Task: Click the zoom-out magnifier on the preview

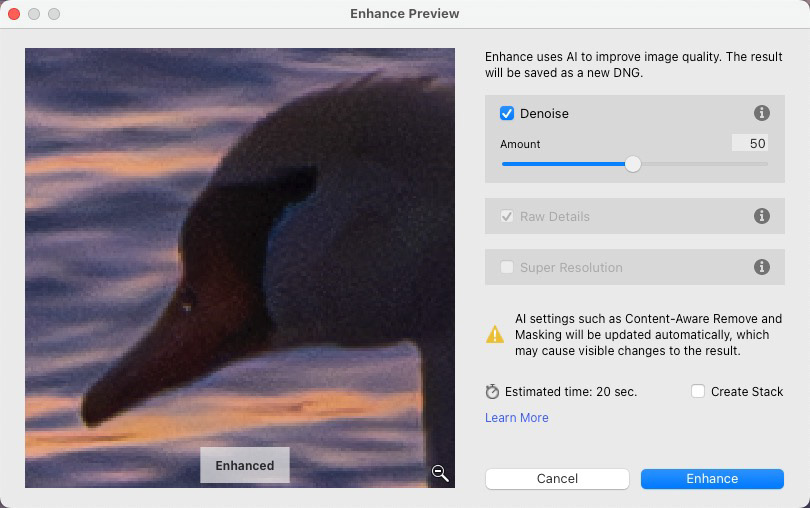Action: click(440, 472)
